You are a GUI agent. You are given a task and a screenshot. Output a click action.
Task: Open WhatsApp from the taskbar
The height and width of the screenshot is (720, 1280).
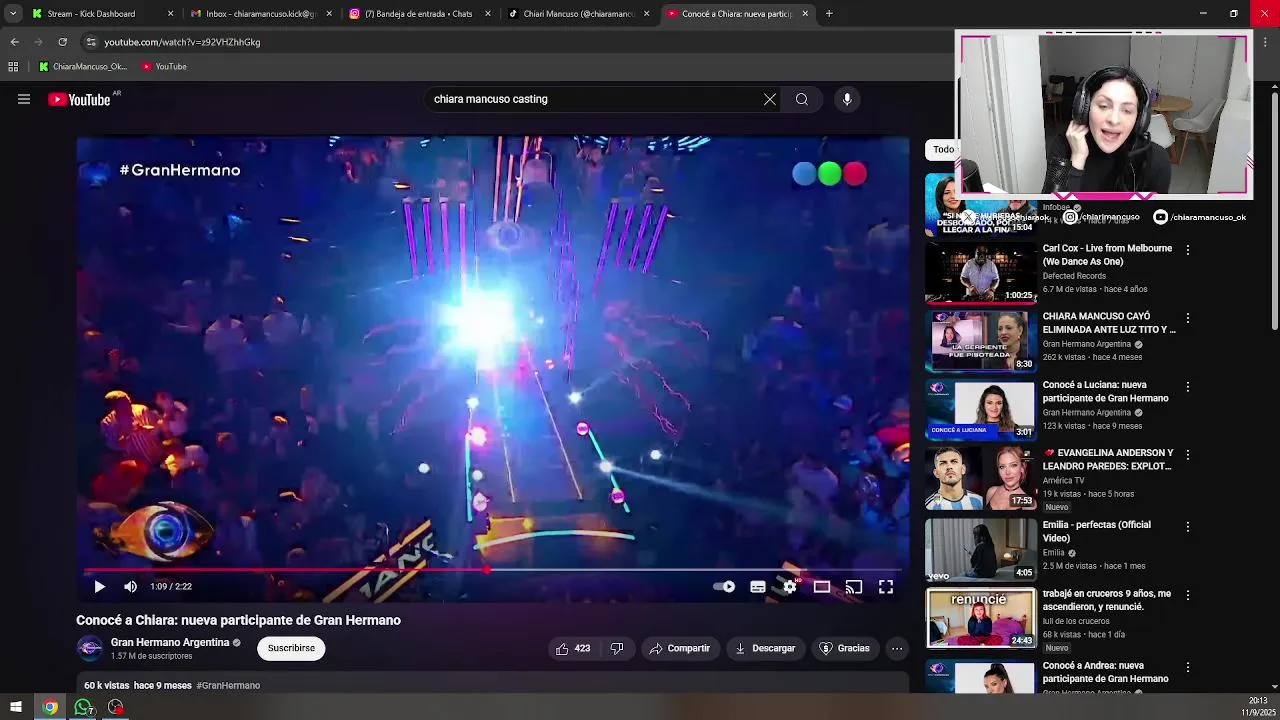pyautogui.click(x=83, y=707)
